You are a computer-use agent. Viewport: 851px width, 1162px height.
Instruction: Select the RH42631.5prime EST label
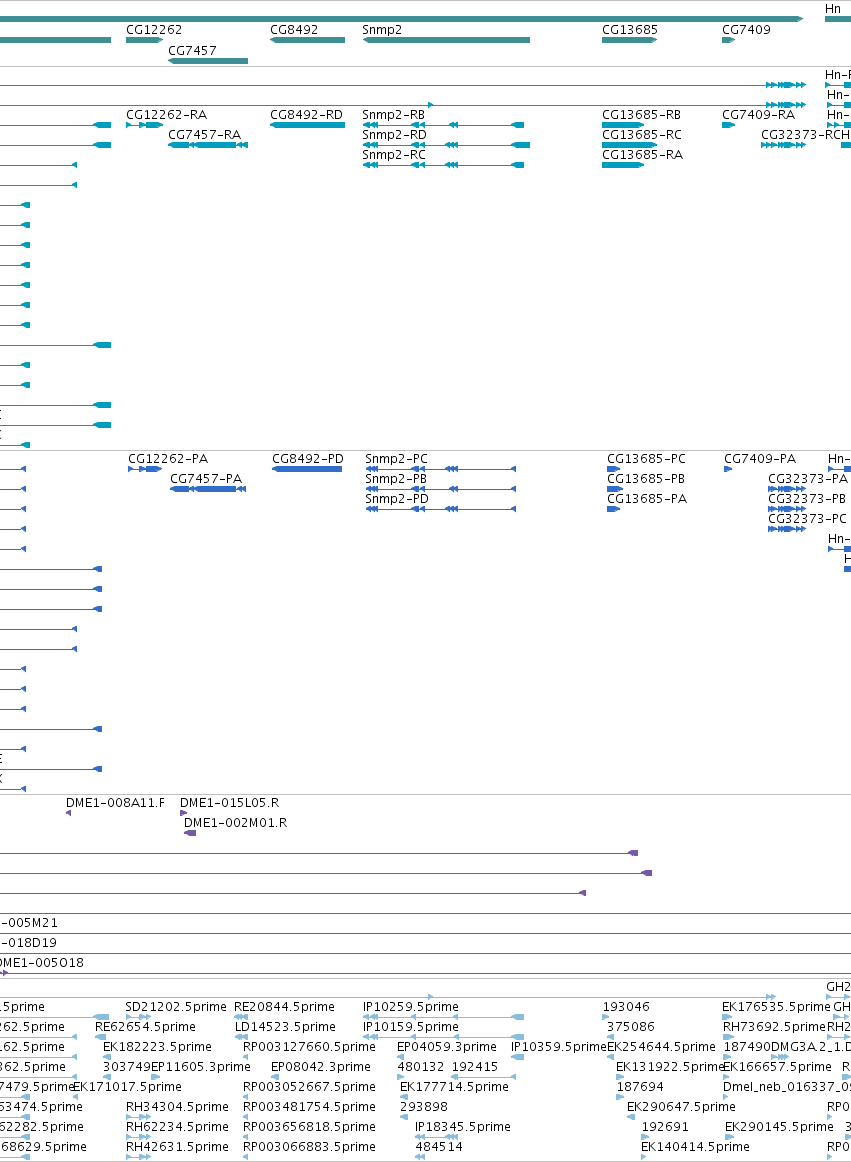[x=177, y=1147]
